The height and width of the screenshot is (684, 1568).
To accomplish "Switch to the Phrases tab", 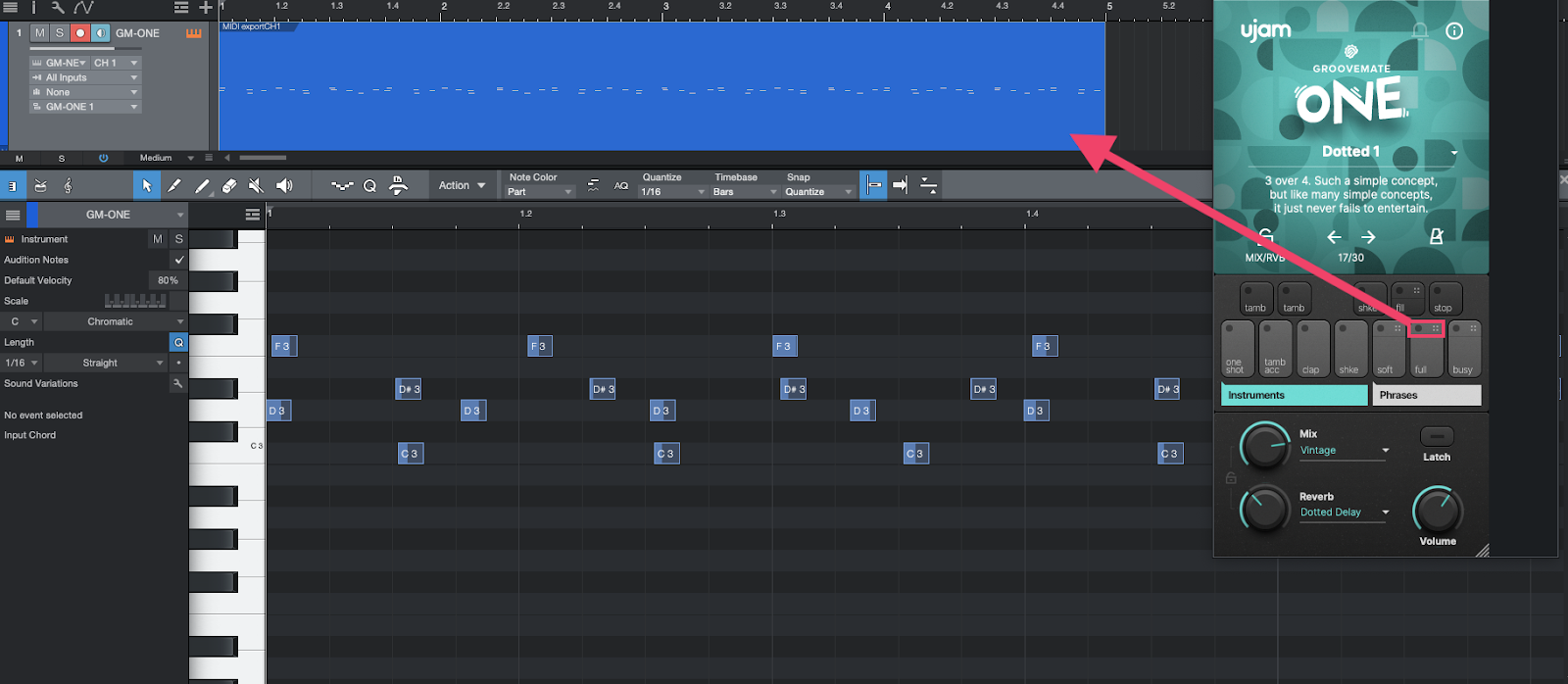I will [1427, 395].
